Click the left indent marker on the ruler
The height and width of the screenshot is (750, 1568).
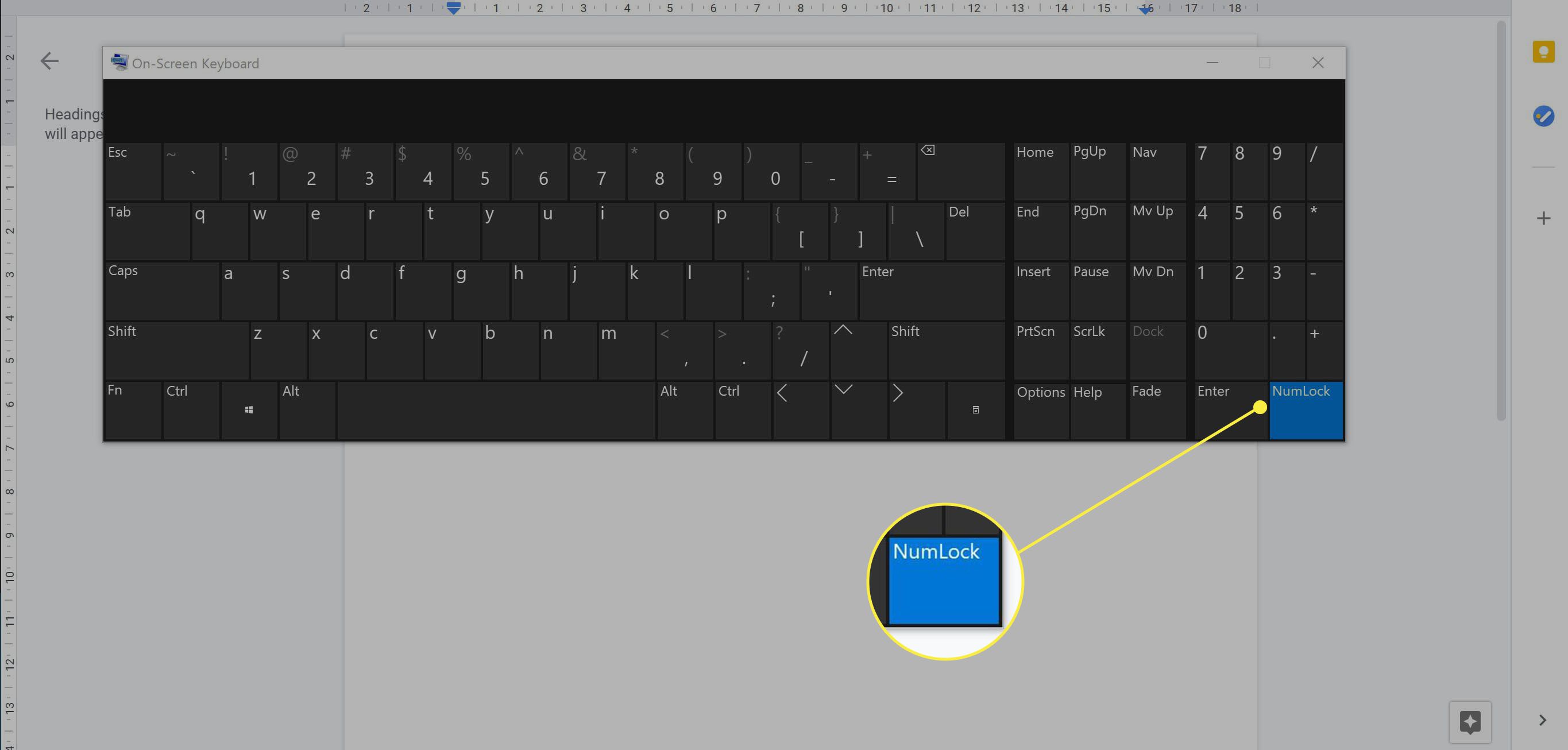click(454, 9)
